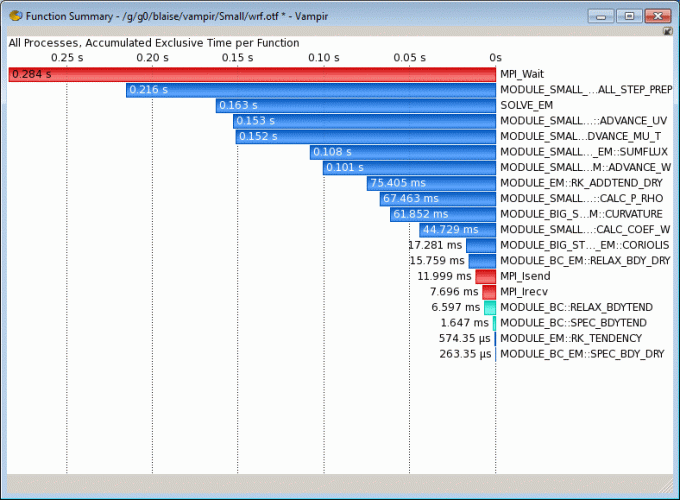This screenshot has width=680, height=500.
Task: Click the MODULE_SMALL...::ADVANCE_UV label
Action: click(x=583, y=121)
